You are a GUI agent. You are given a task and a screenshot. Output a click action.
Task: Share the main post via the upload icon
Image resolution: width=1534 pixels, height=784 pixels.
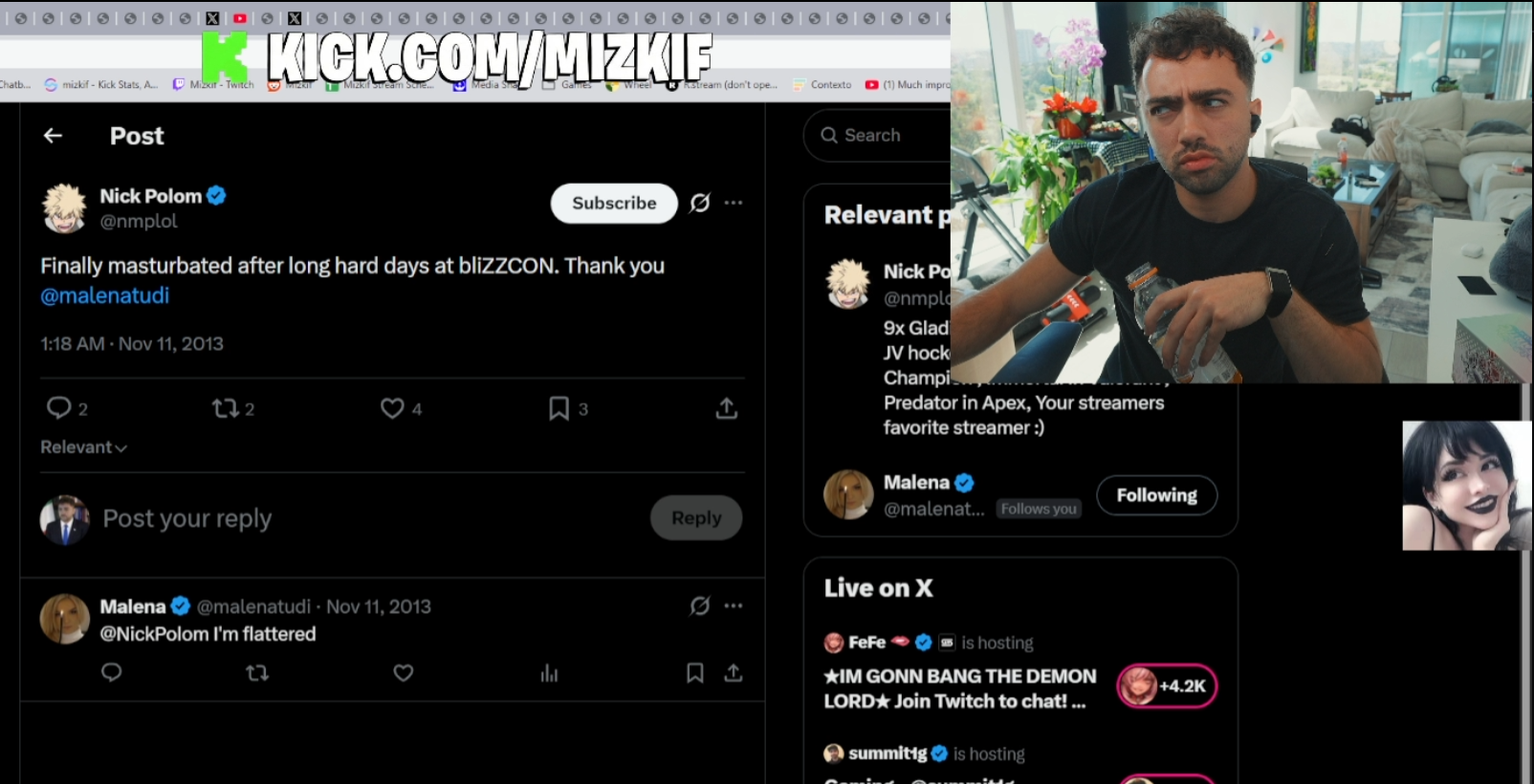[727, 408]
